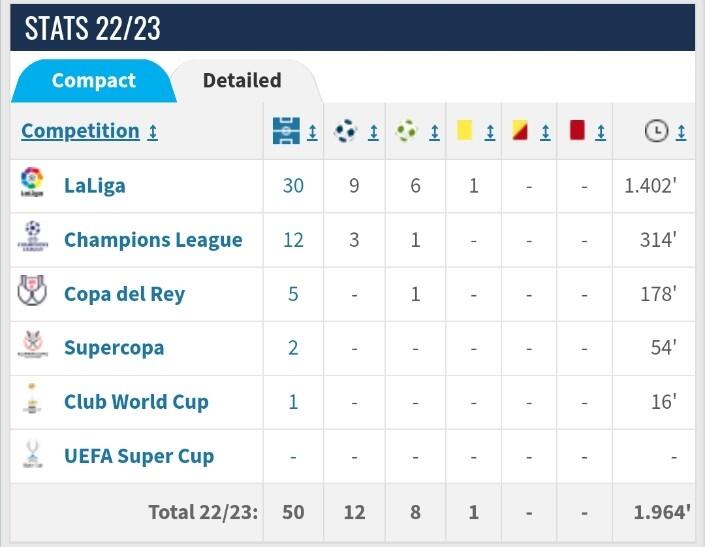Open the Detailed tab

click(242, 81)
